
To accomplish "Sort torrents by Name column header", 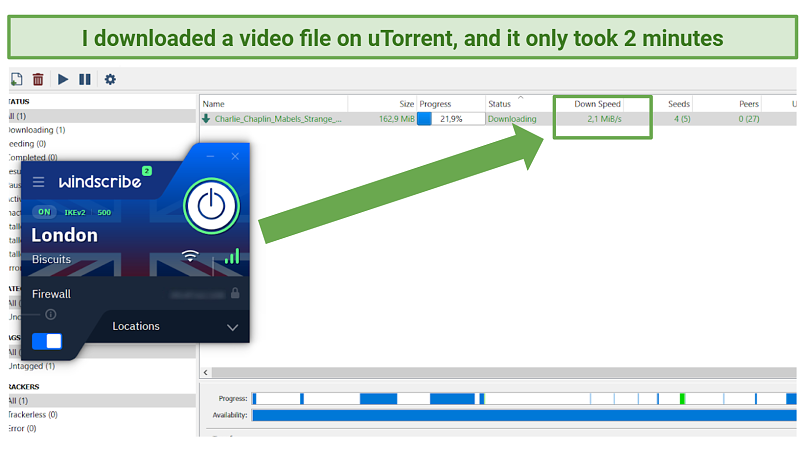I will (272, 104).
